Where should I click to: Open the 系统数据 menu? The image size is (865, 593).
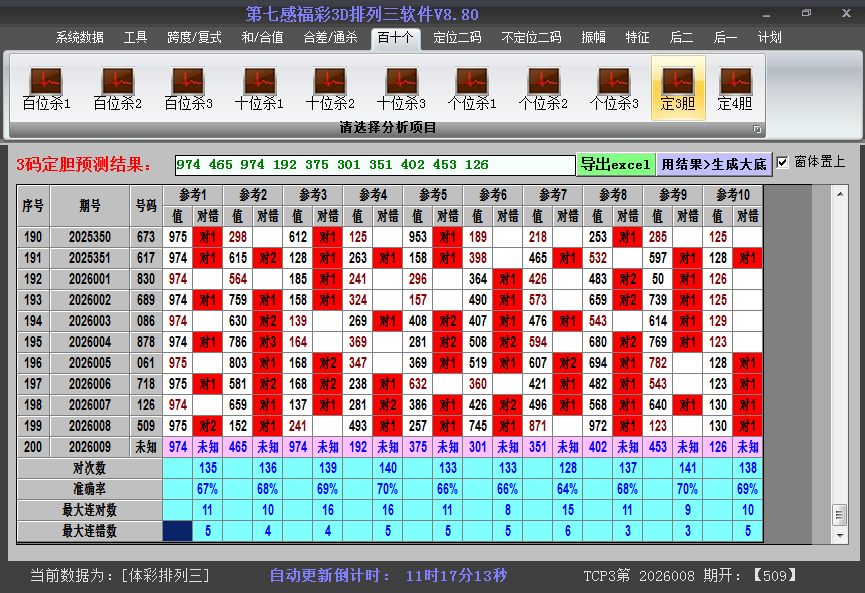pyautogui.click(x=80, y=37)
